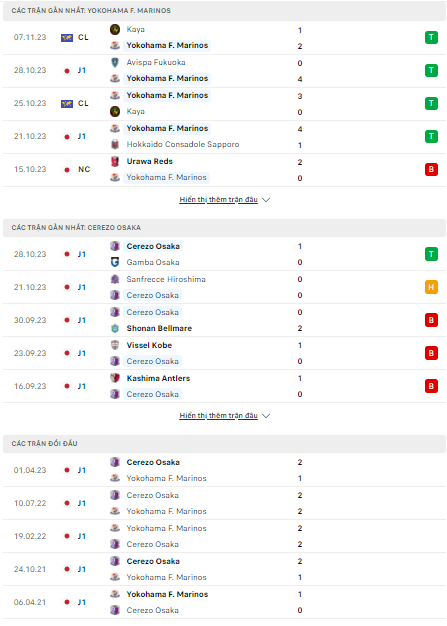Click the Hokkaido Consadole Sapporo crest
The width and height of the screenshot is (447, 626).
(115, 145)
